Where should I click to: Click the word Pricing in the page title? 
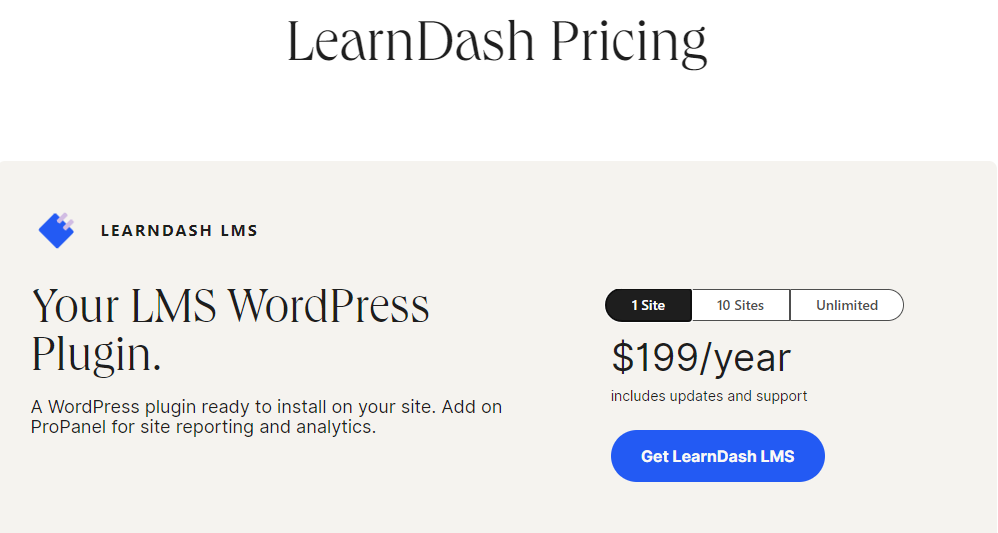[x=629, y=43]
